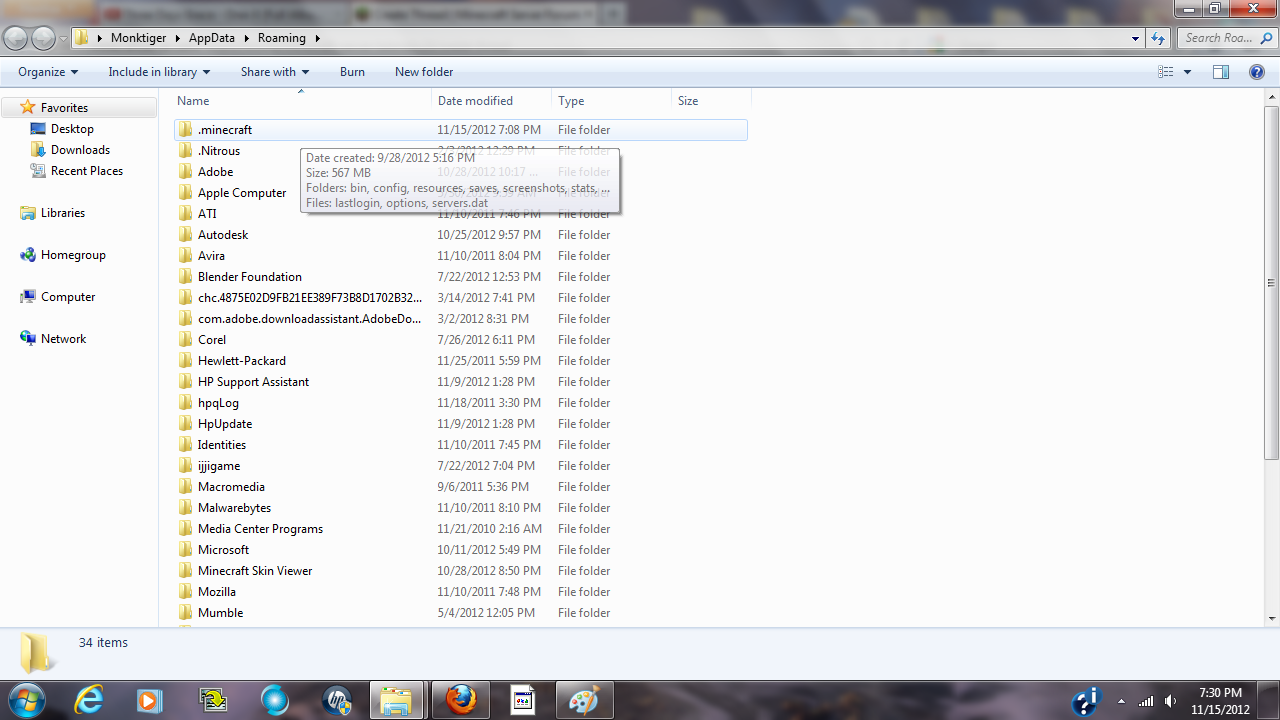Screen dimensions: 1280x720
Task: Show hidden system tray icons
Action: tap(1121, 701)
